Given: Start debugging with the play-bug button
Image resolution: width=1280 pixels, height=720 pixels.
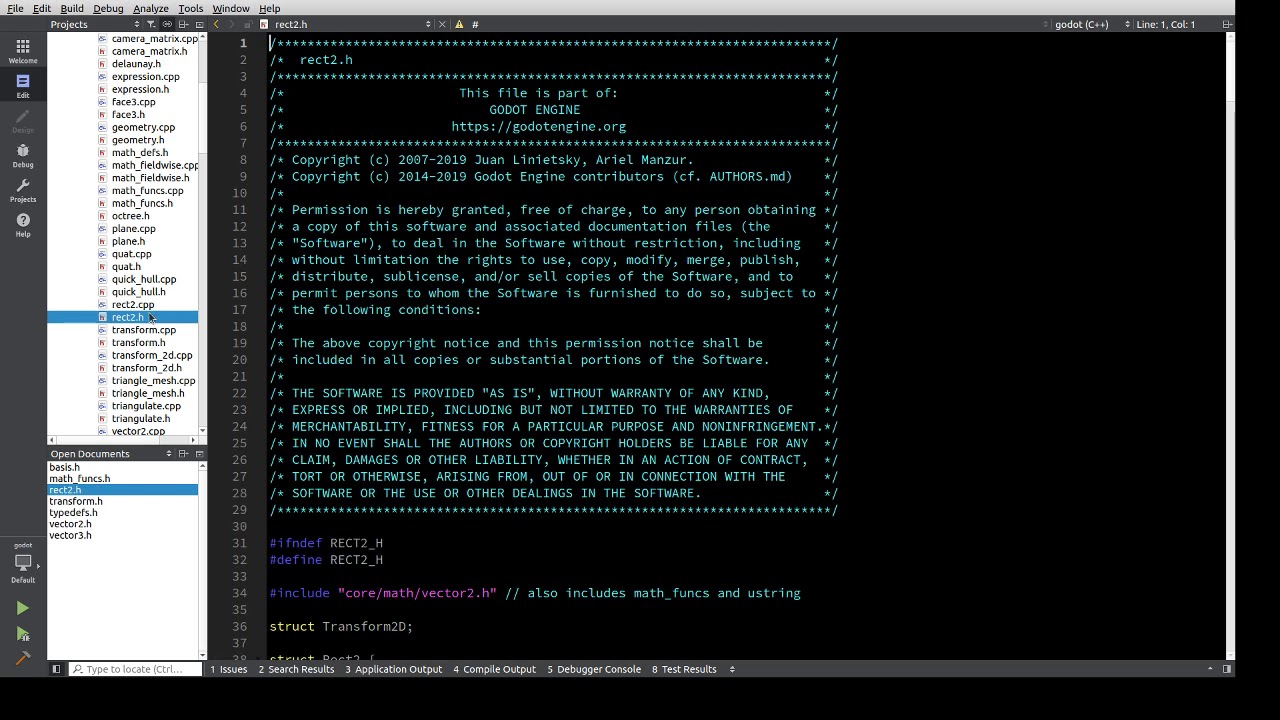Looking at the screenshot, I should (22, 634).
